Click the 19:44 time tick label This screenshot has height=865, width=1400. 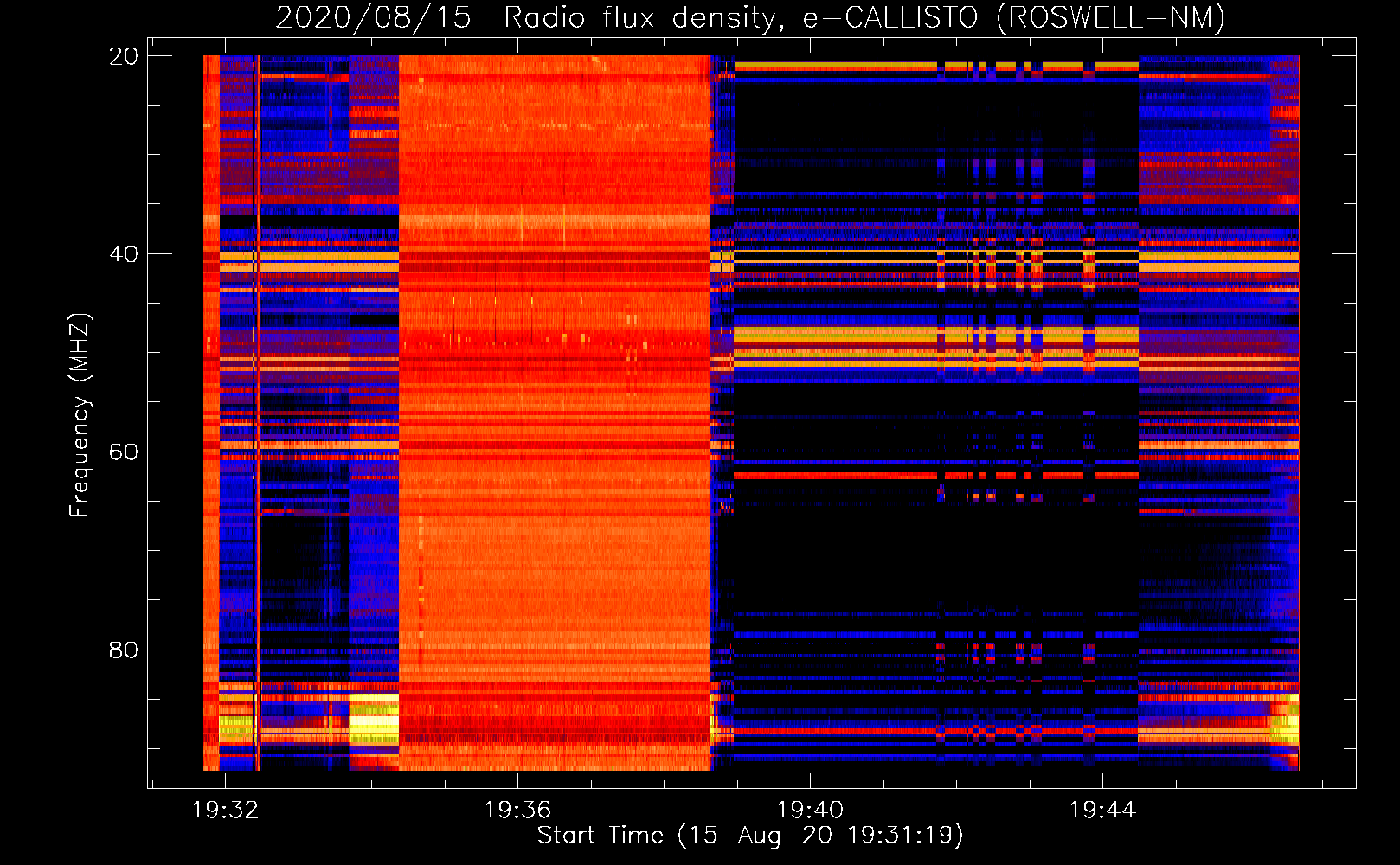point(1102,811)
